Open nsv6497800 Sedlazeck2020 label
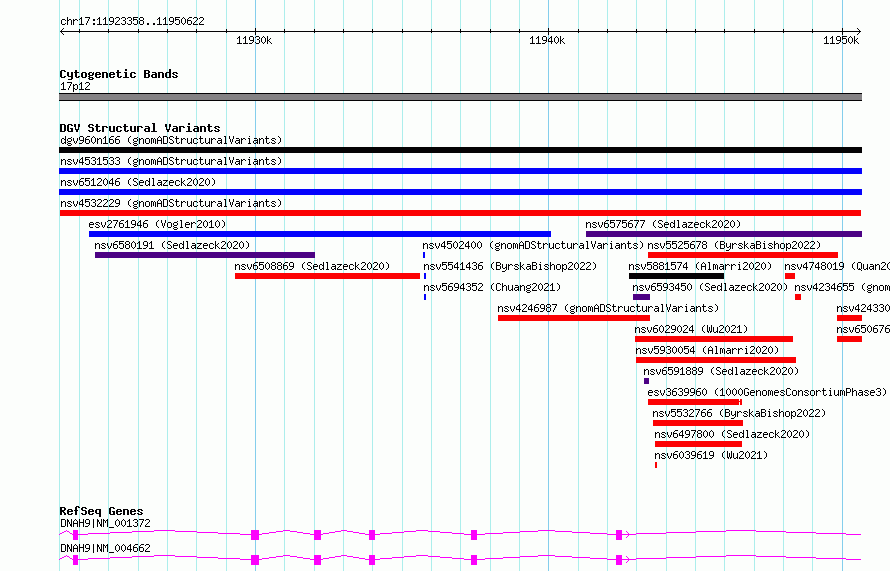Viewport: 890px width, 571px height. point(732,434)
